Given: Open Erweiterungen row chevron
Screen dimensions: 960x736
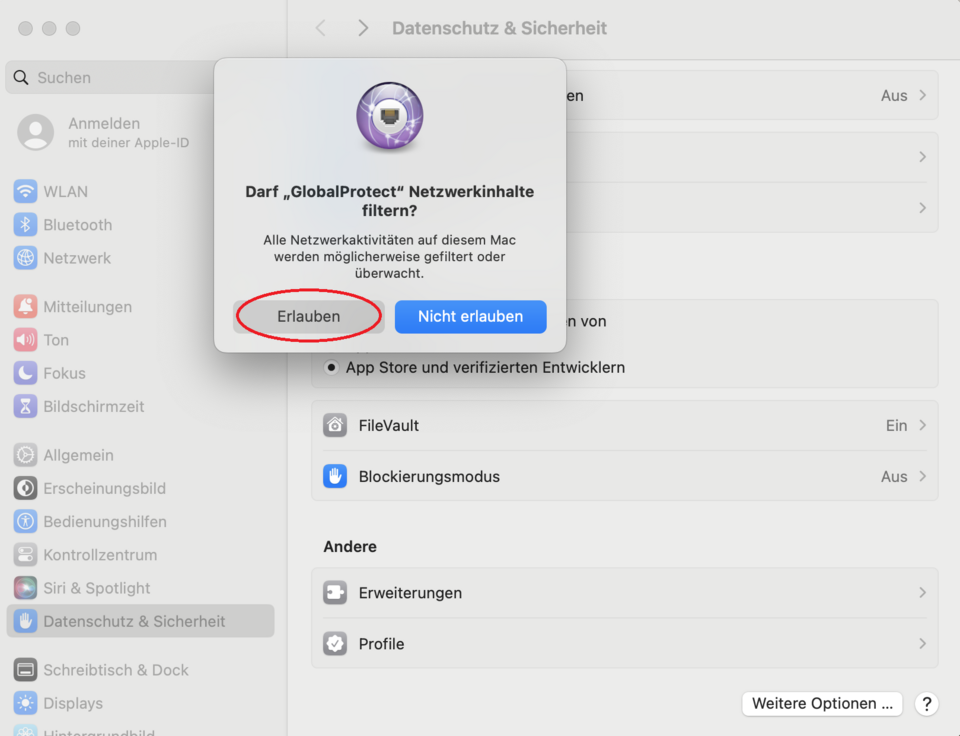Looking at the screenshot, I should pyautogui.click(x=922, y=592).
